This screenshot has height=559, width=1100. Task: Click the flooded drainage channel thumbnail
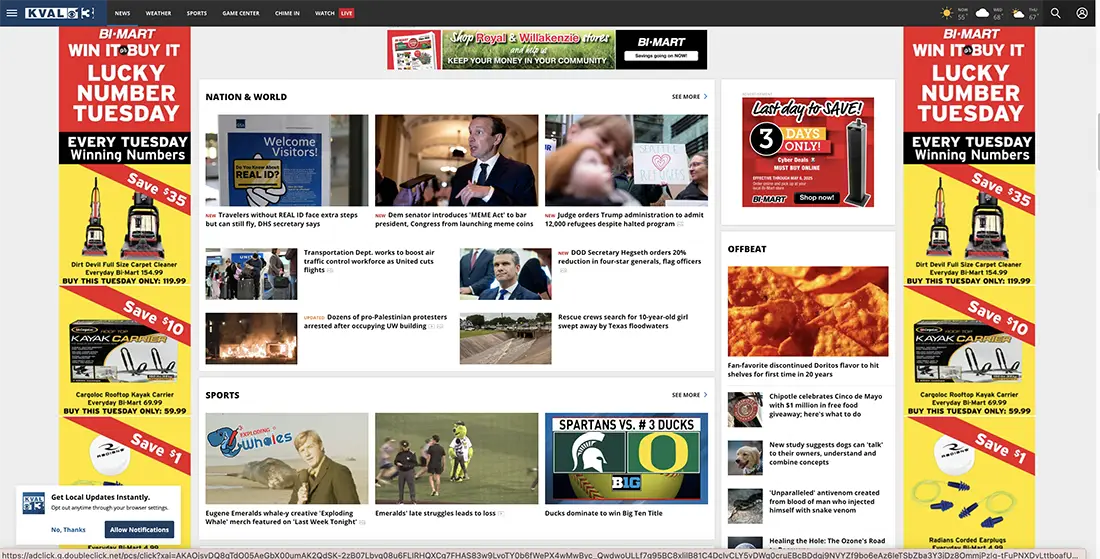(505, 339)
